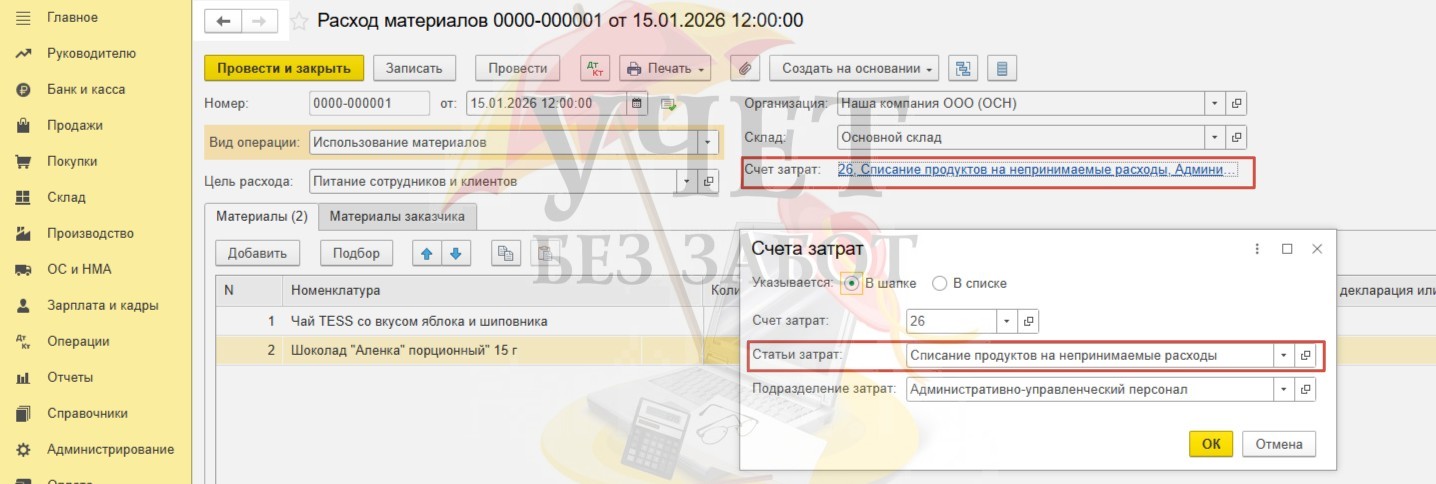The image size is (1436, 484).
Task: Confirm with OK in Счета затрат dialog
Action: (1210, 444)
